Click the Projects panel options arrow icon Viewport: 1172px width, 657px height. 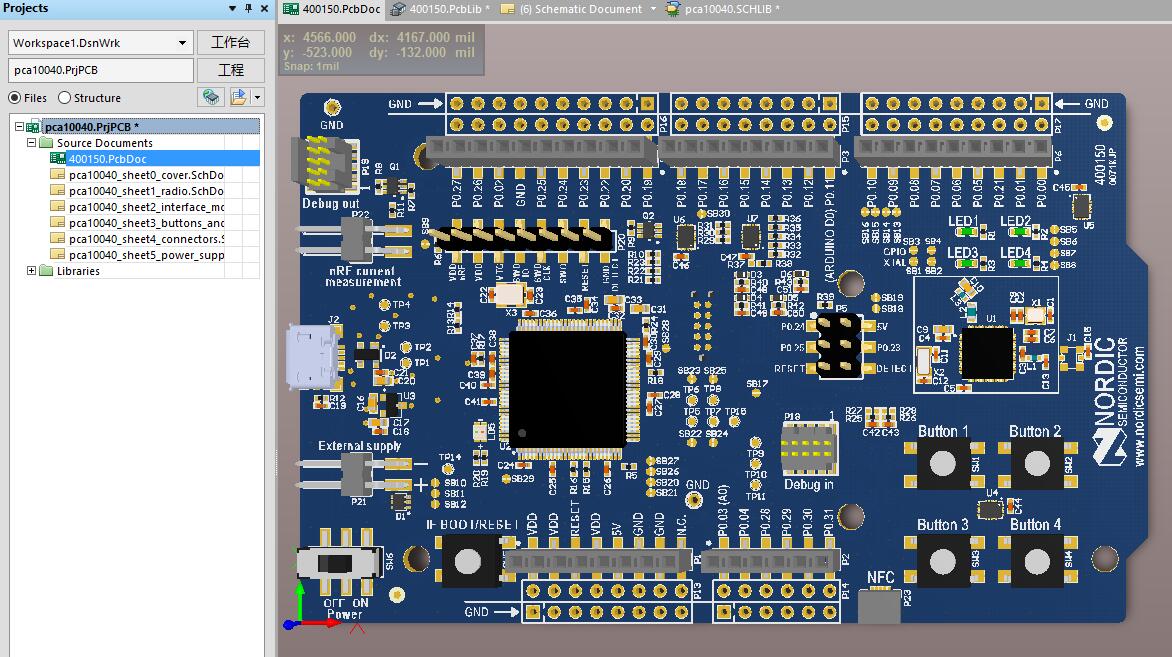pyautogui.click(x=233, y=8)
